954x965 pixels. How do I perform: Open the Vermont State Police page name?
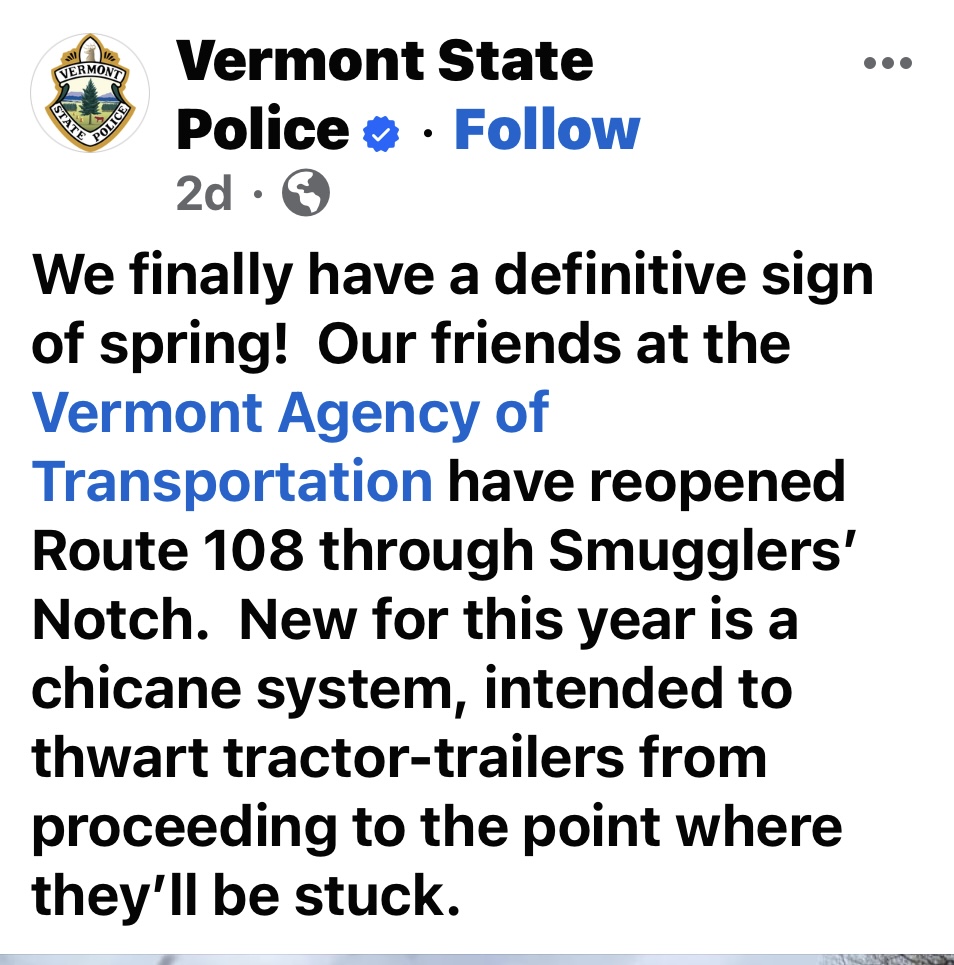pyautogui.click(x=385, y=94)
